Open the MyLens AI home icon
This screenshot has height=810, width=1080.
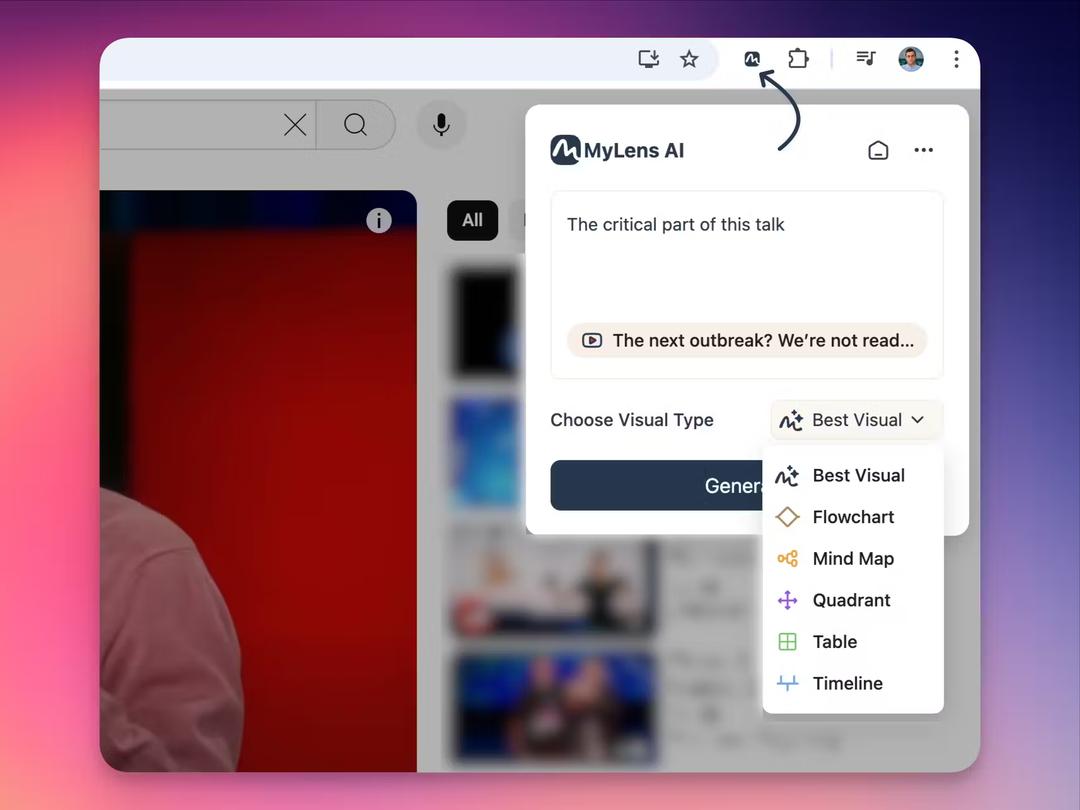click(878, 150)
